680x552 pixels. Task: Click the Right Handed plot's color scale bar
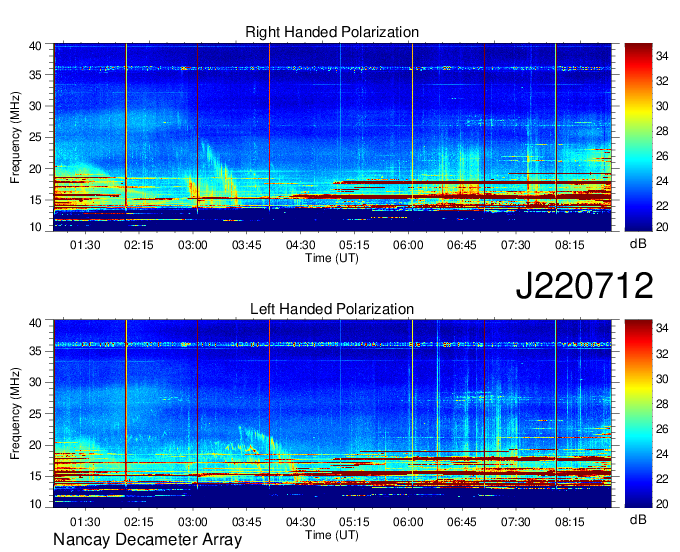pyautogui.click(x=638, y=137)
